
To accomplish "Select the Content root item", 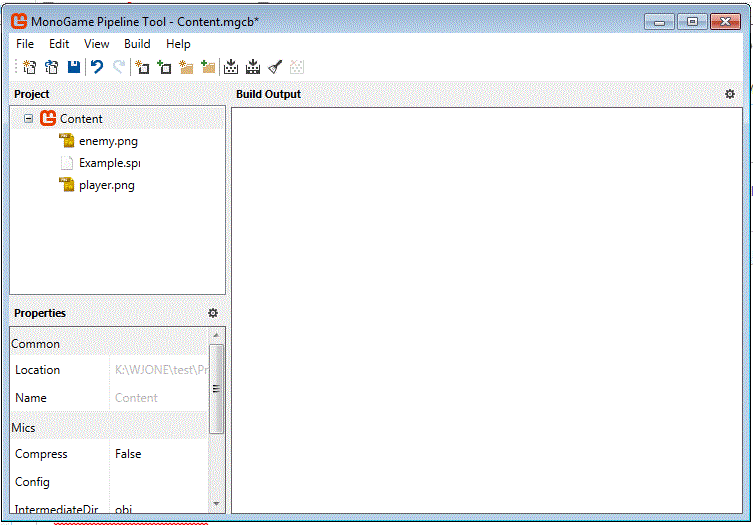I will [x=81, y=119].
